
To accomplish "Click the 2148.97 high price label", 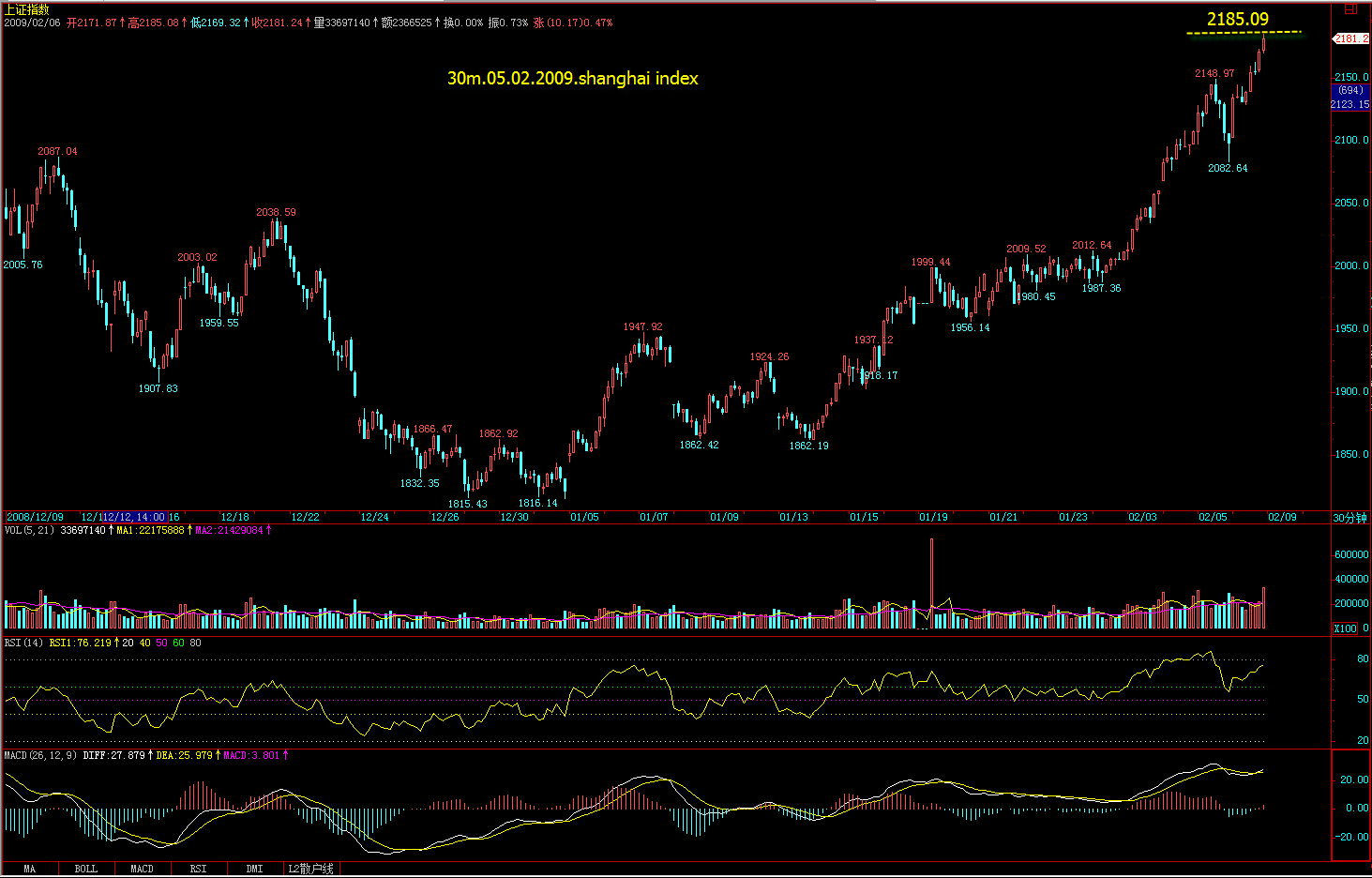I will tap(1214, 73).
